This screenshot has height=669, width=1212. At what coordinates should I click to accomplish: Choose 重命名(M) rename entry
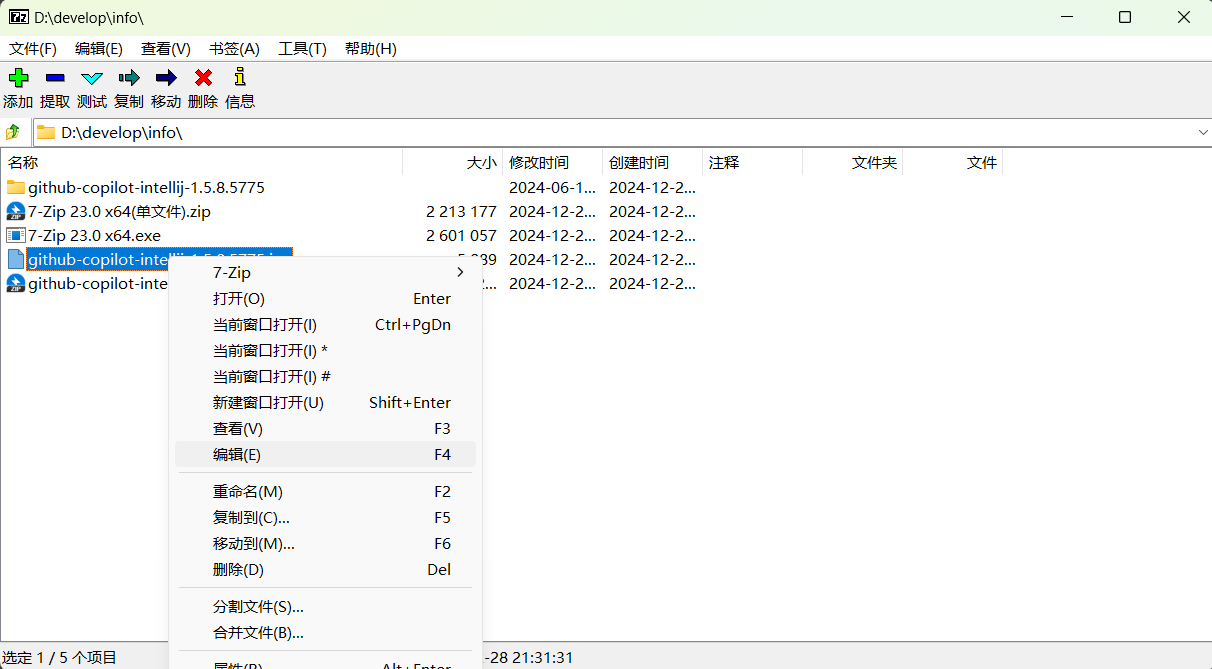325,491
